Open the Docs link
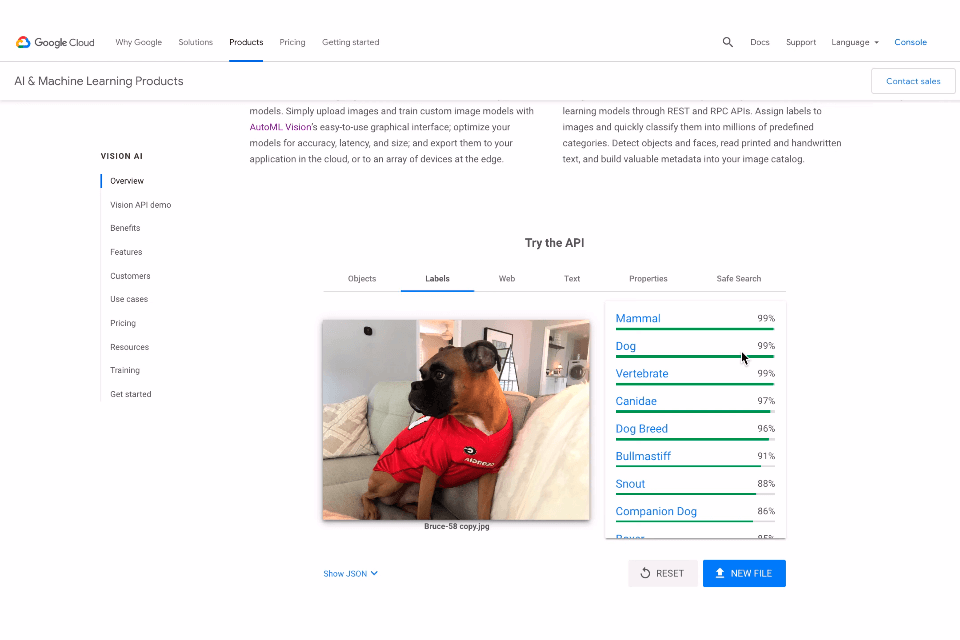The image size is (960, 640). click(759, 42)
